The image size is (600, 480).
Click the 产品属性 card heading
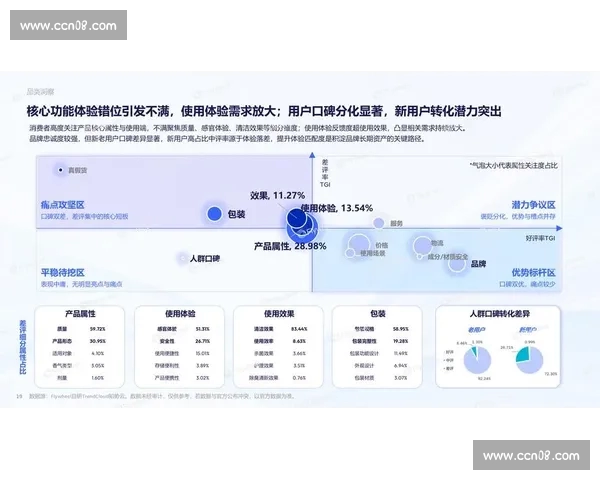pyautogui.click(x=80, y=314)
